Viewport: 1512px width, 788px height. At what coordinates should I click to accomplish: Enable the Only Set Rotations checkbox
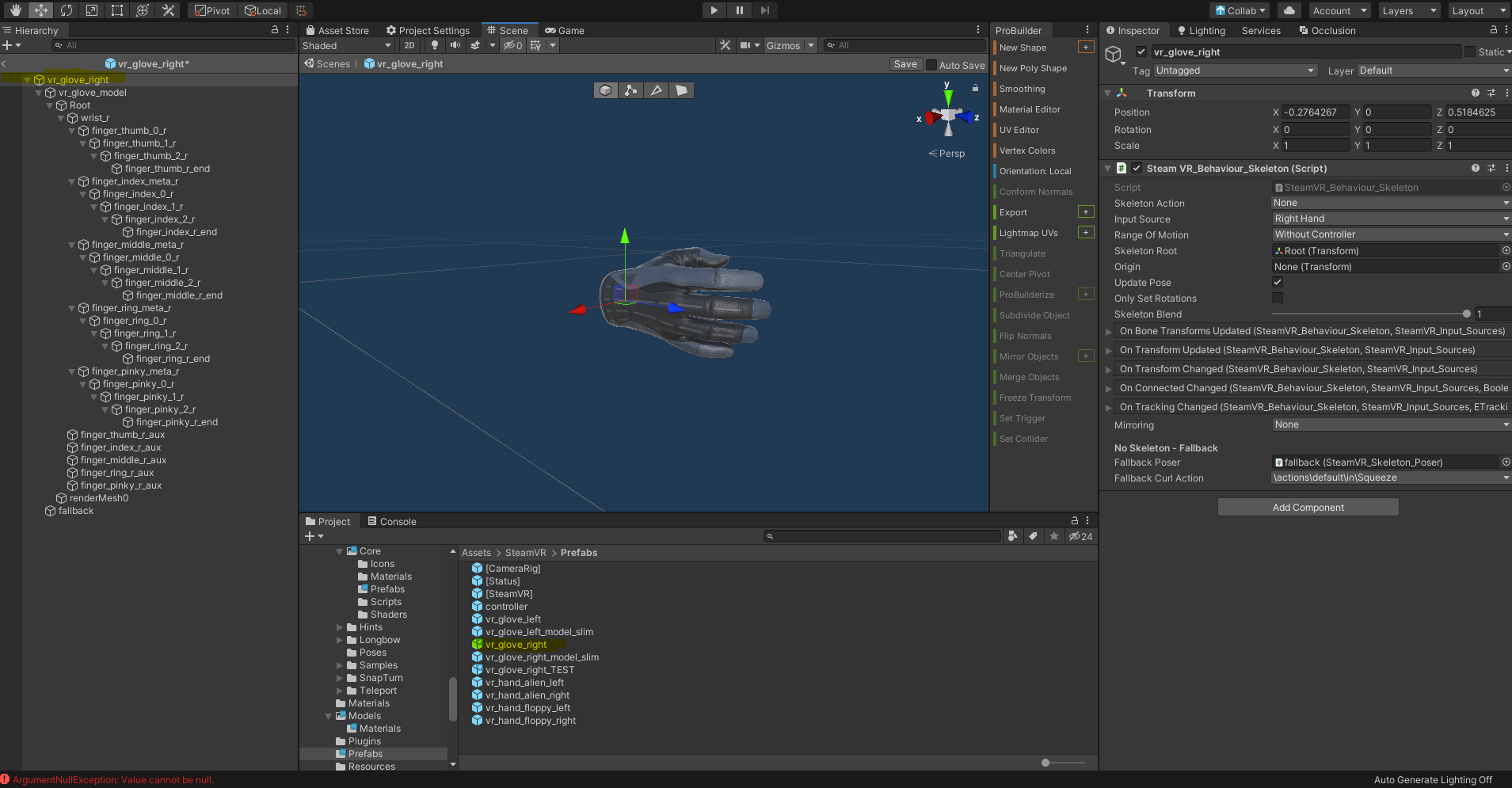1278,298
